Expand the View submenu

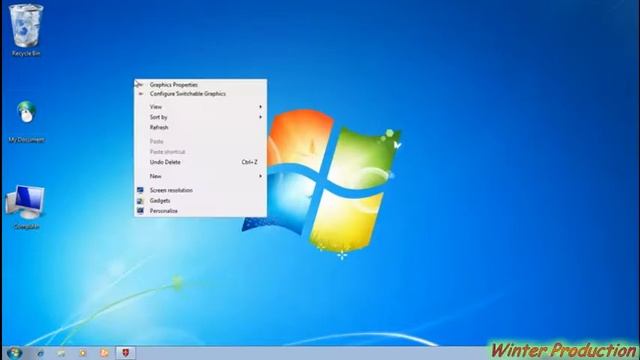[200, 107]
